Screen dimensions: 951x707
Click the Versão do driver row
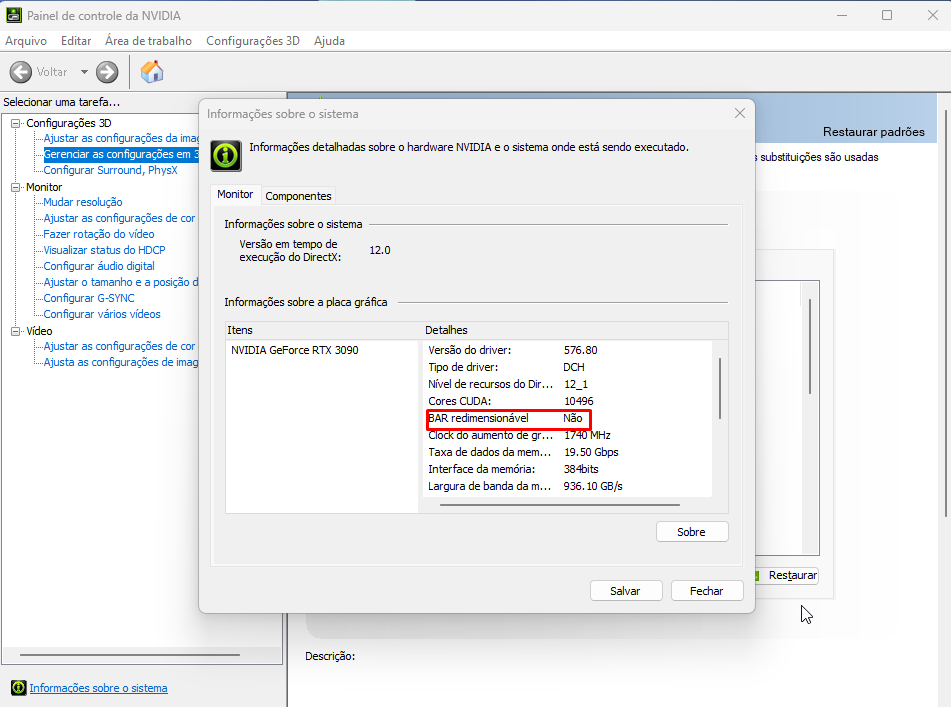click(x=567, y=350)
